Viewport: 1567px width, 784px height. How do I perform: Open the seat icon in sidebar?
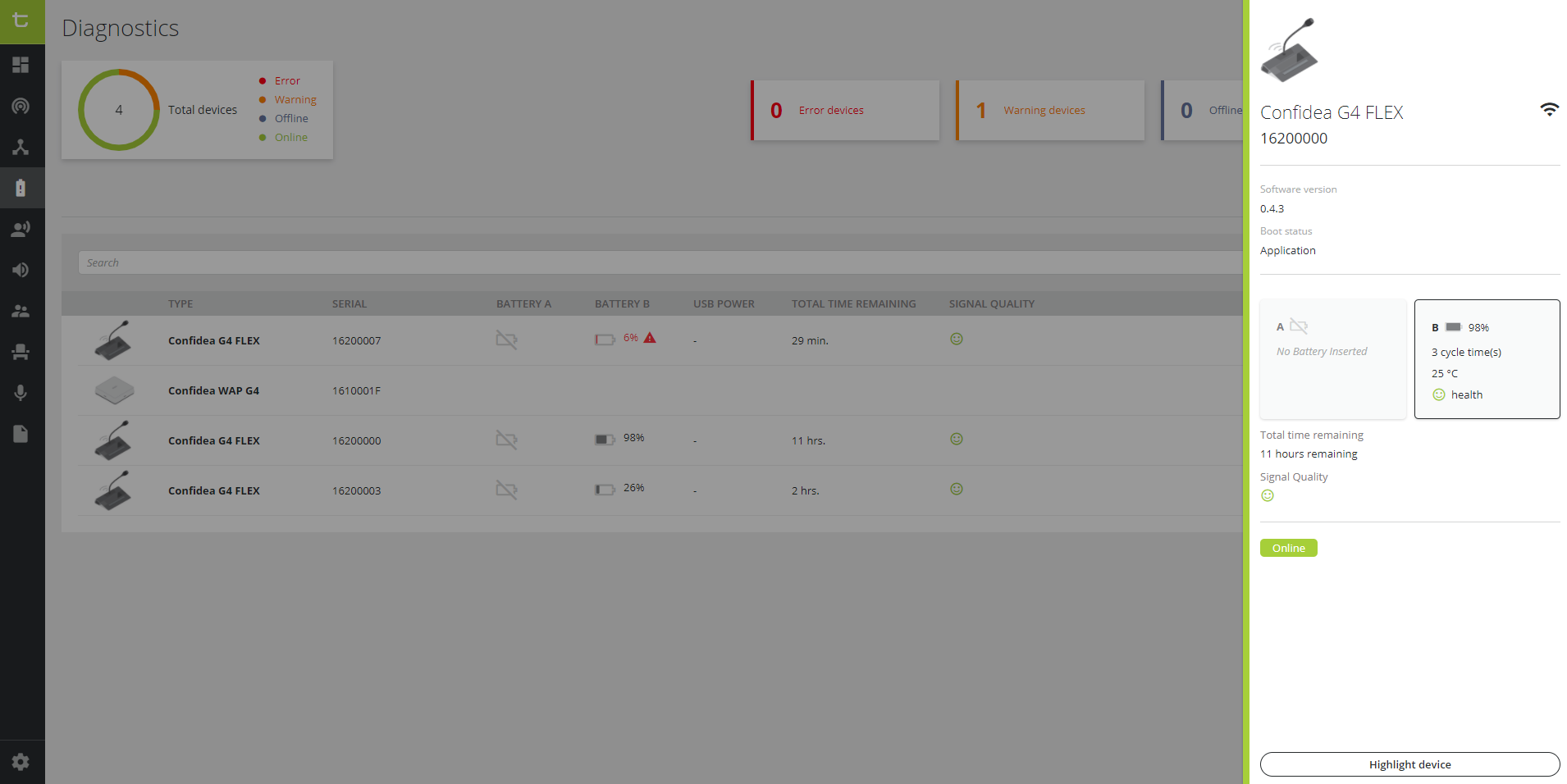[x=21, y=352]
